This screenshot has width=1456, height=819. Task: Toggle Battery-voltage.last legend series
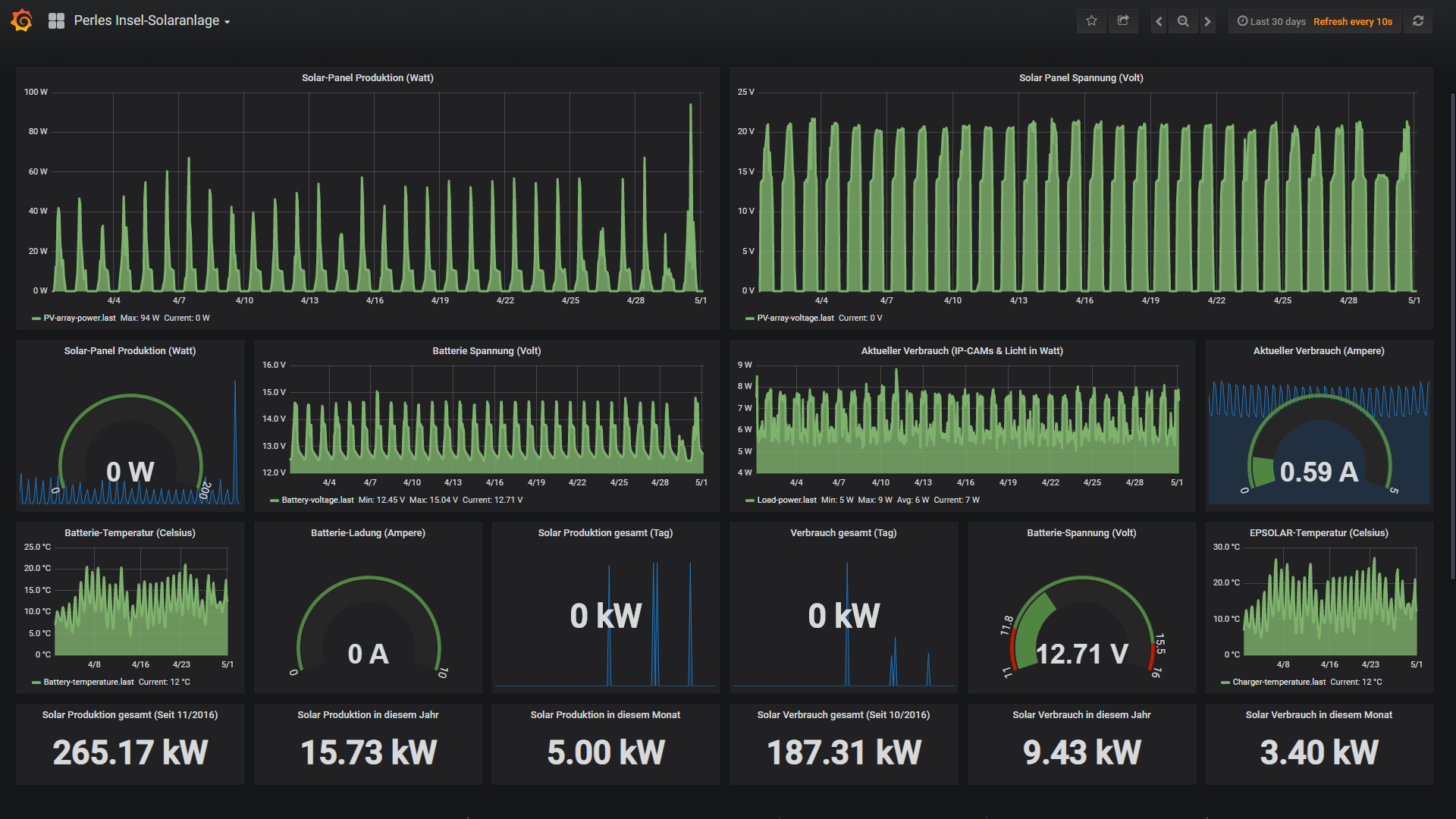click(x=317, y=500)
